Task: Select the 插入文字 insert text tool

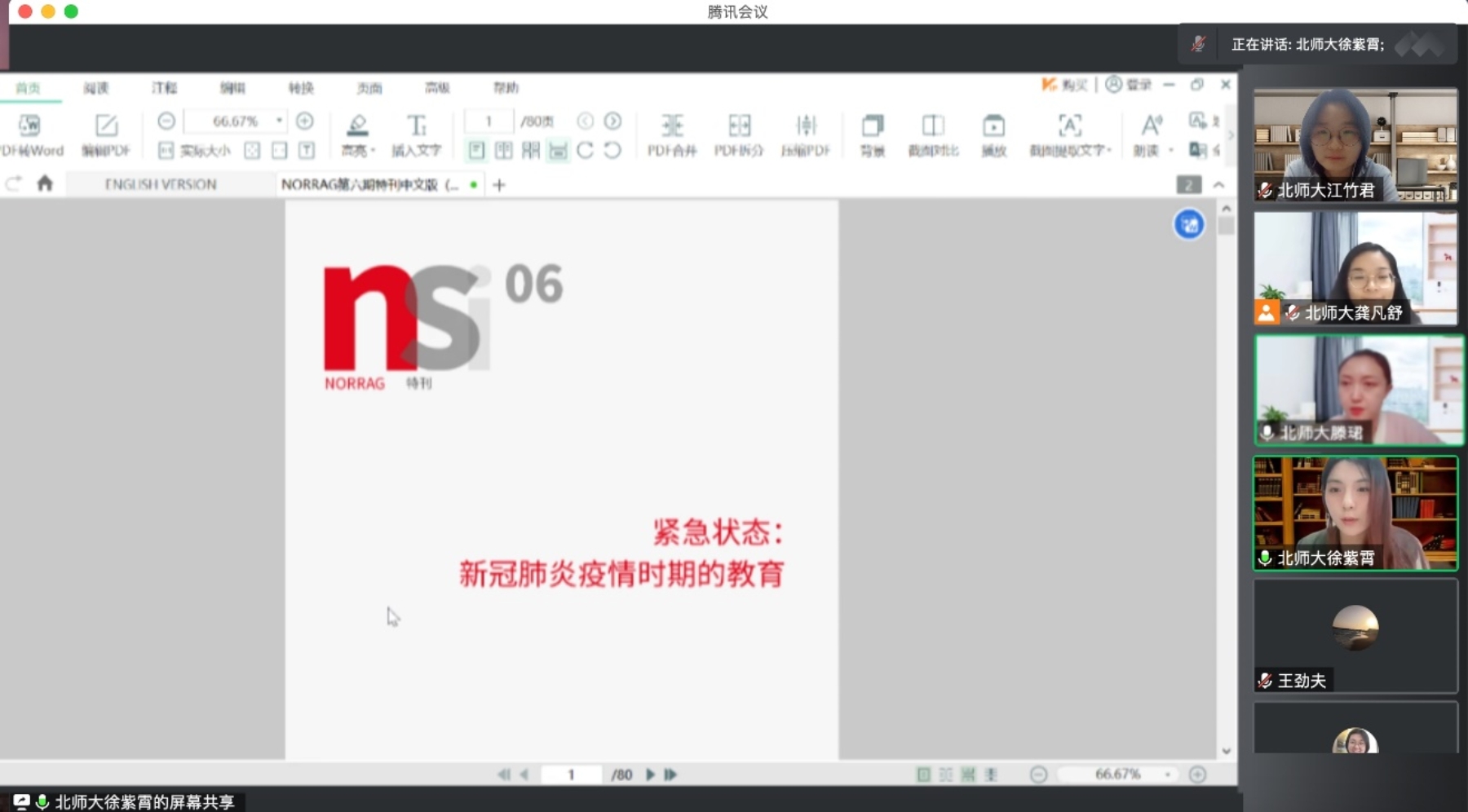Action: coord(416,135)
